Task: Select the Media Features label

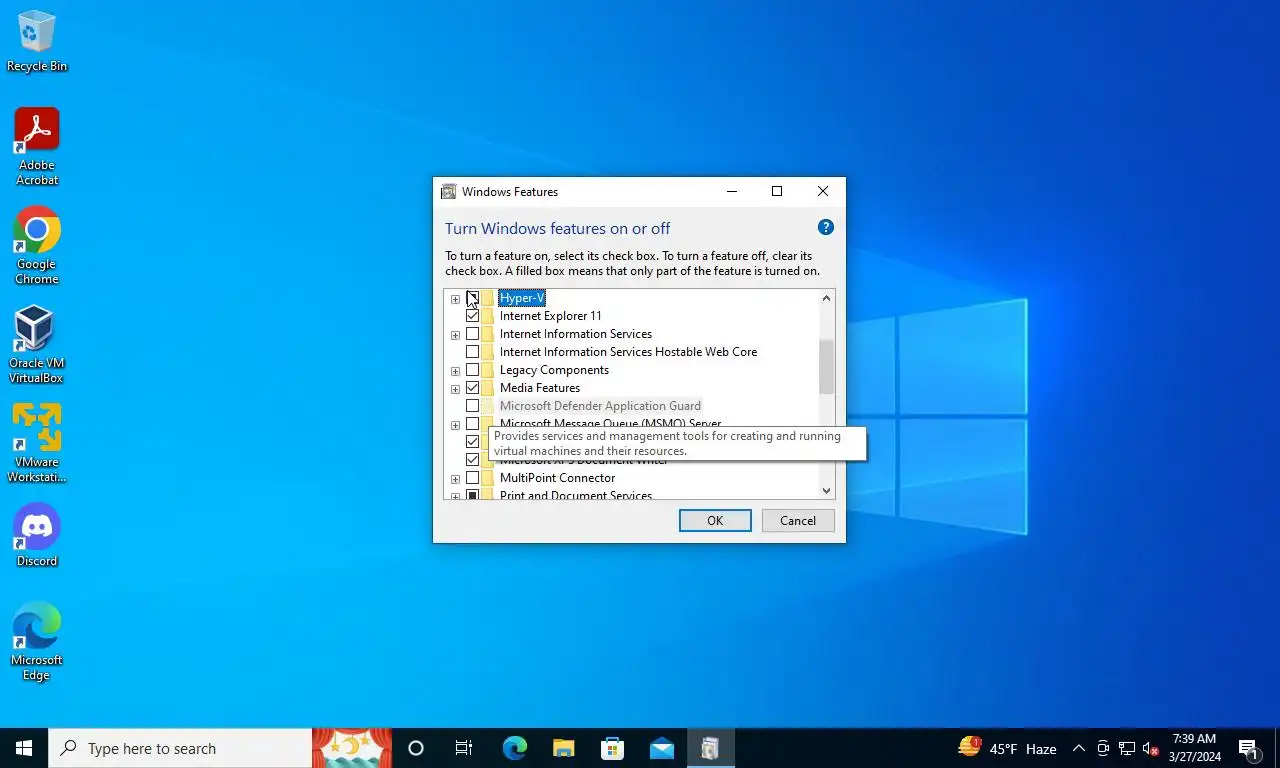Action: 540,388
